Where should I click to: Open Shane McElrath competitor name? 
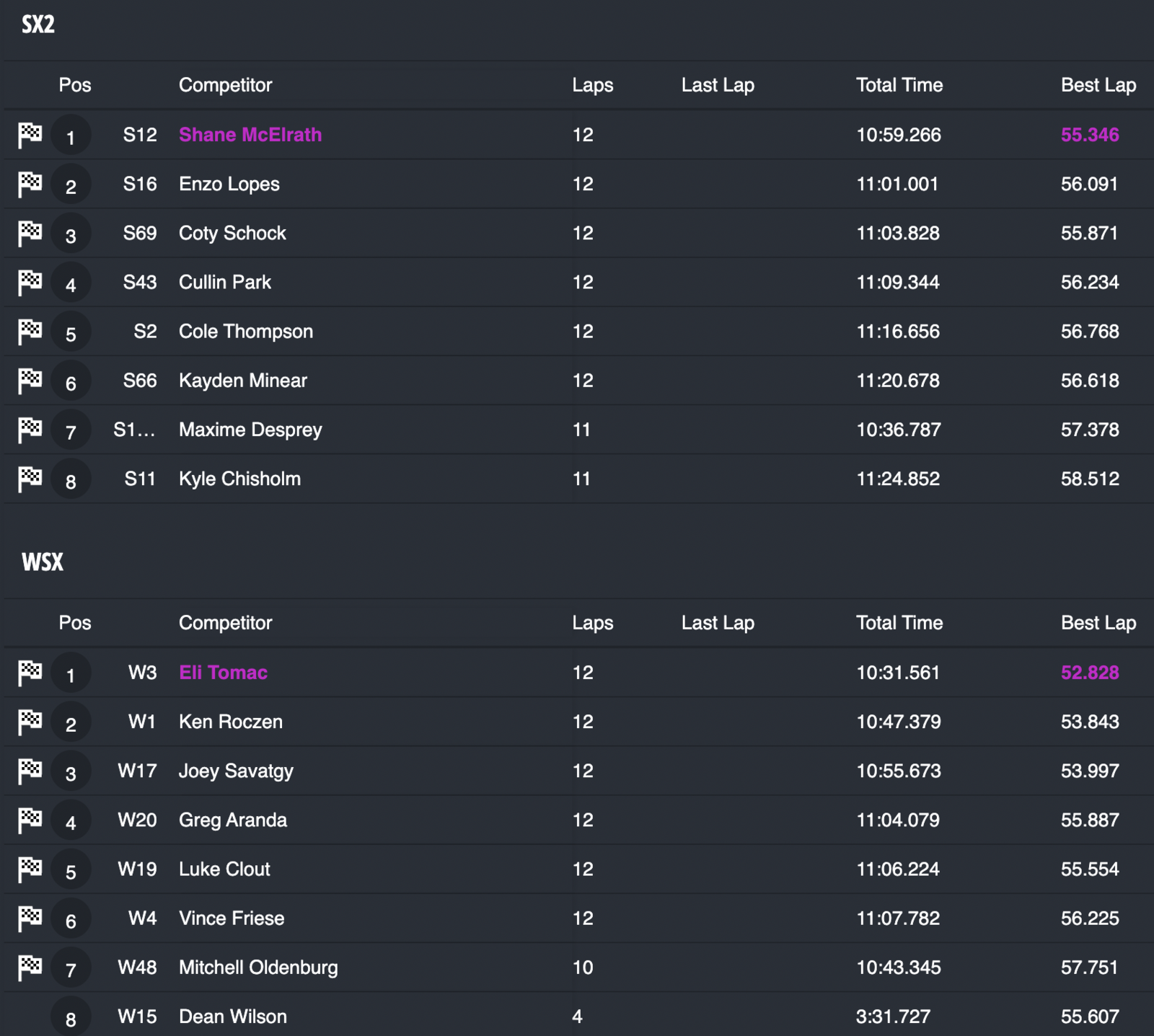(250, 135)
